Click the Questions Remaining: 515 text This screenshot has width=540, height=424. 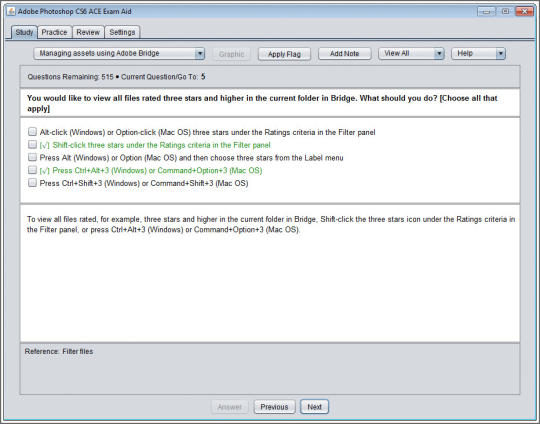point(70,77)
